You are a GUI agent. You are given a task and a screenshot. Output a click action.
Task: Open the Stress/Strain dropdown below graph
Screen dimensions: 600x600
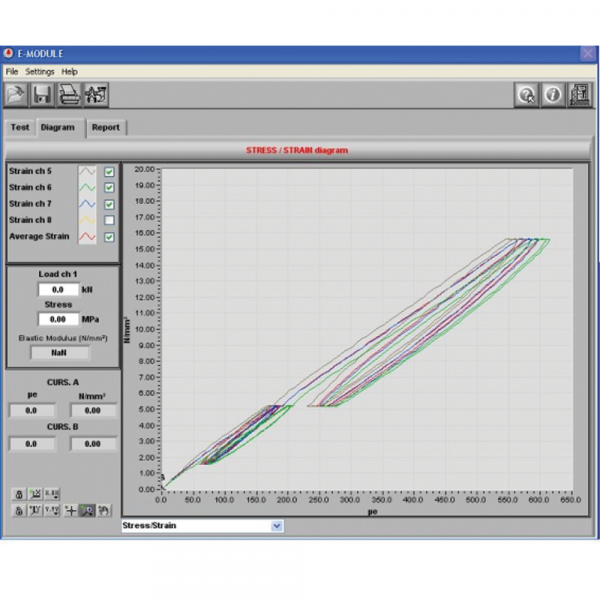coord(277,526)
